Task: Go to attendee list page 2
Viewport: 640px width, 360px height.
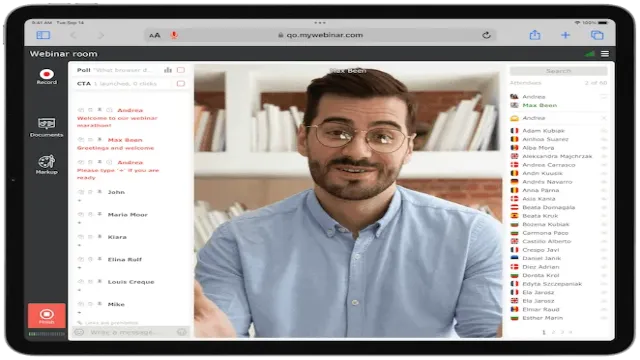Action: point(553,332)
